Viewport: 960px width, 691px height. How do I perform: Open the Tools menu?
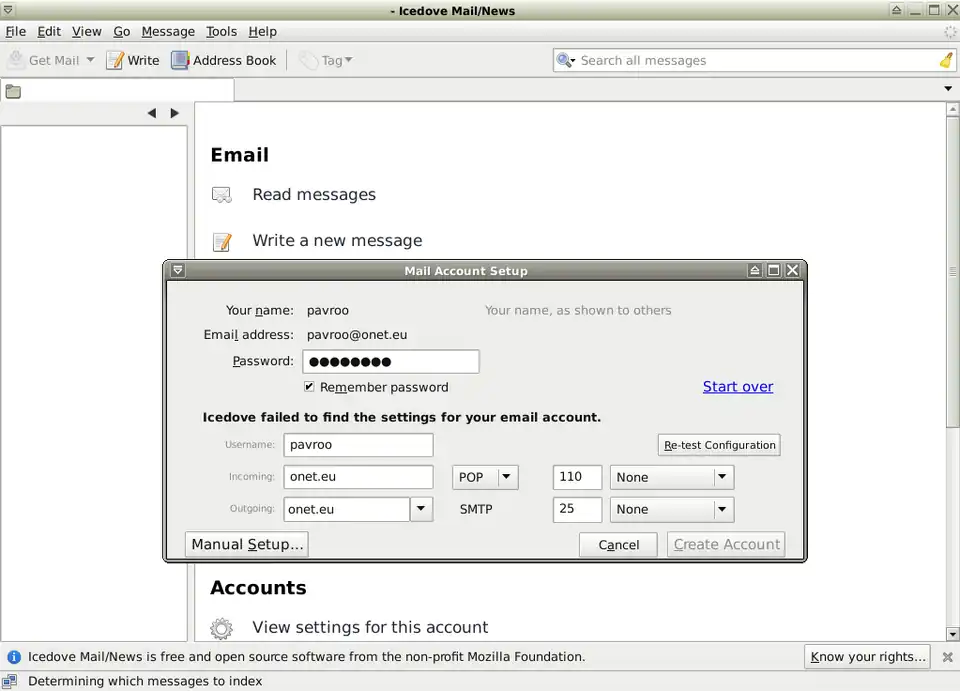coord(221,31)
